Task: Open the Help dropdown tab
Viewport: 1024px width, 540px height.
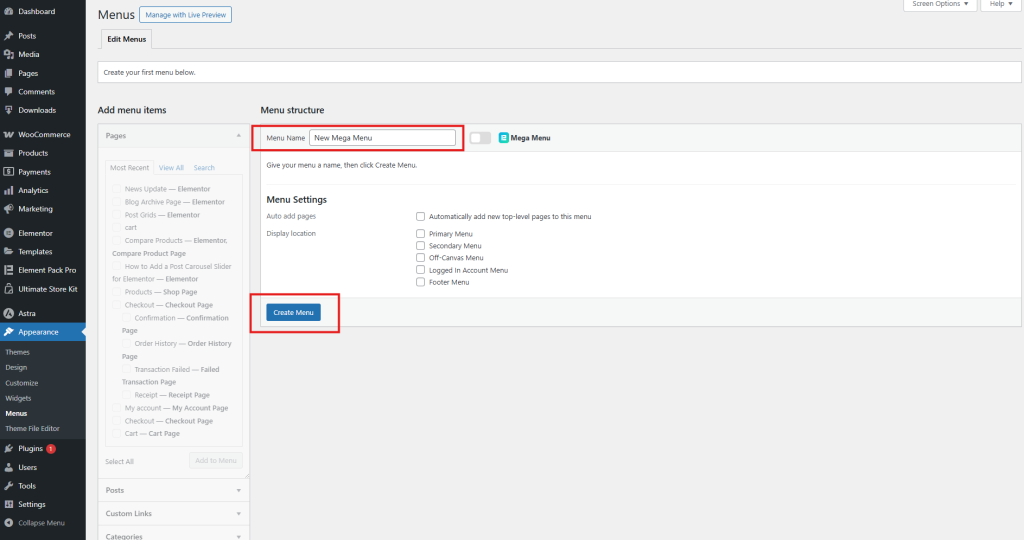Action: click(x=1000, y=5)
